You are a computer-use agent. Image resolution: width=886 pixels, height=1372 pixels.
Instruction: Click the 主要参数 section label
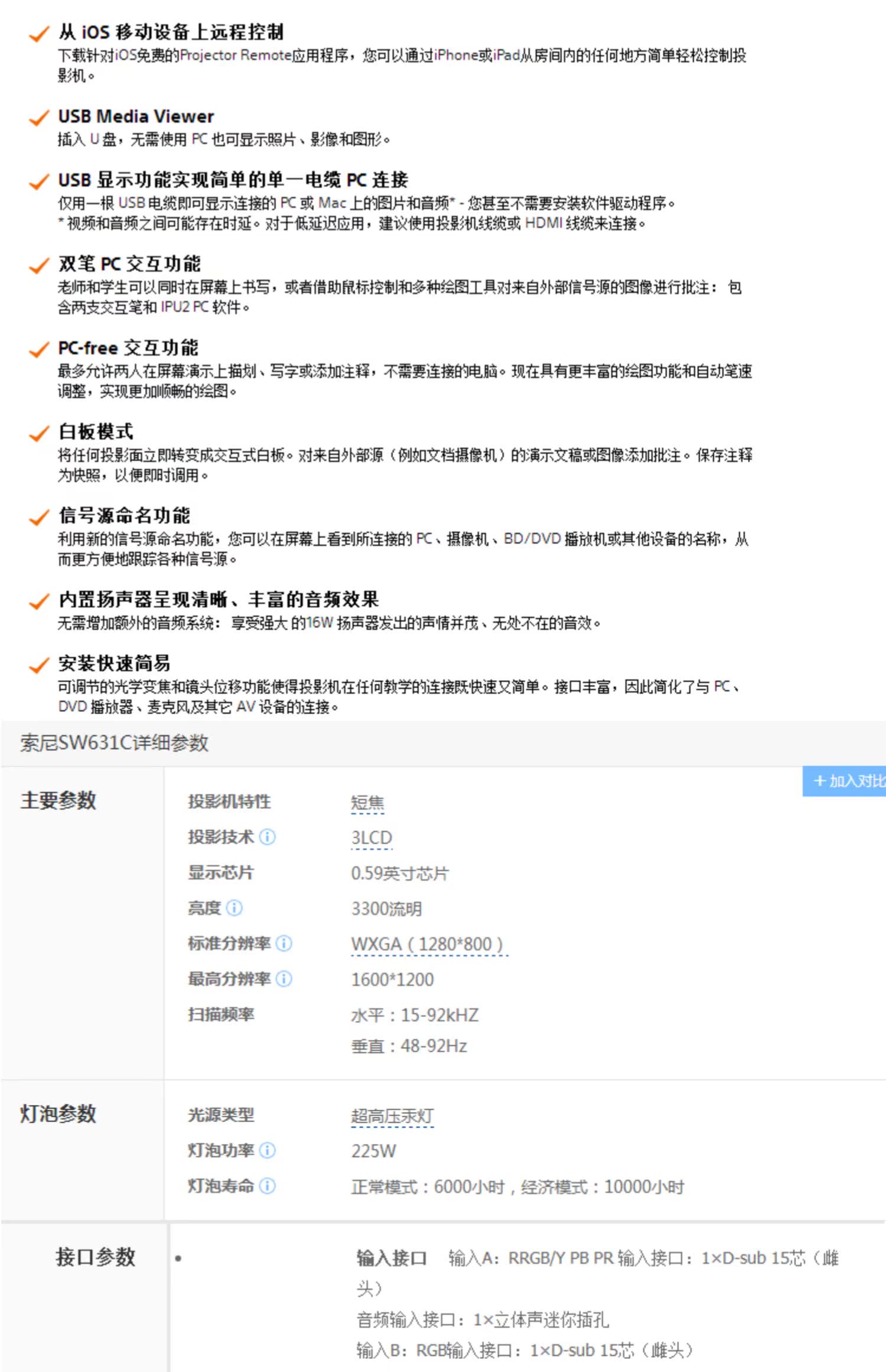[58, 800]
